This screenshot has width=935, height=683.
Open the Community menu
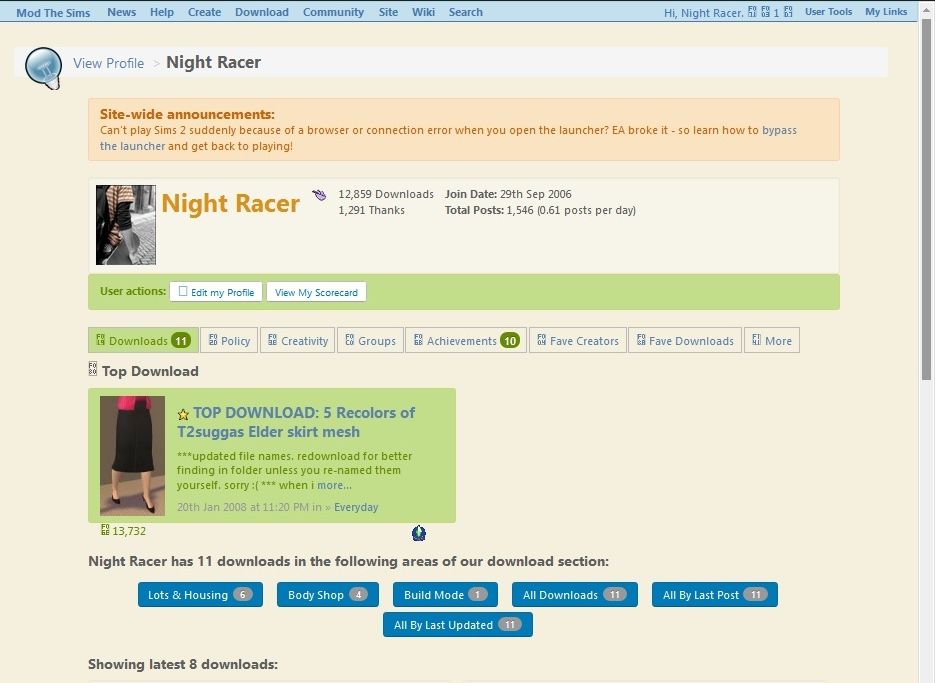333,11
